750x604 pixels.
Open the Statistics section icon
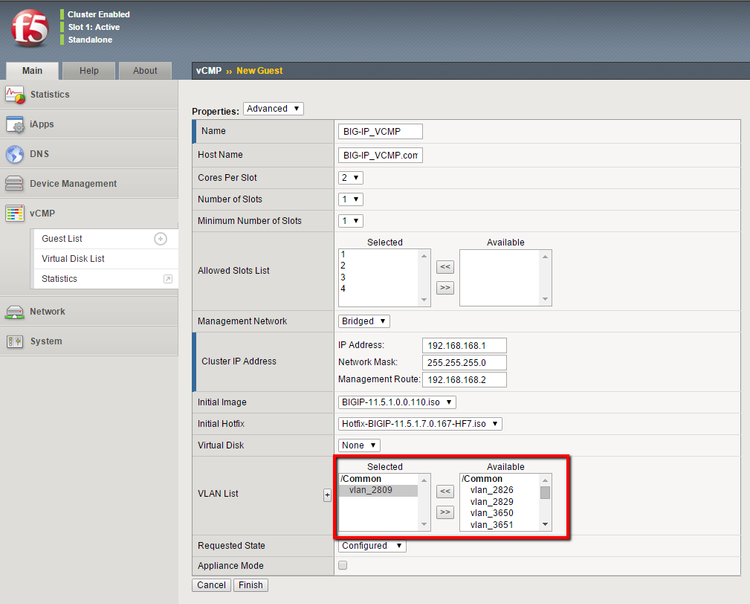click(14, 94)
